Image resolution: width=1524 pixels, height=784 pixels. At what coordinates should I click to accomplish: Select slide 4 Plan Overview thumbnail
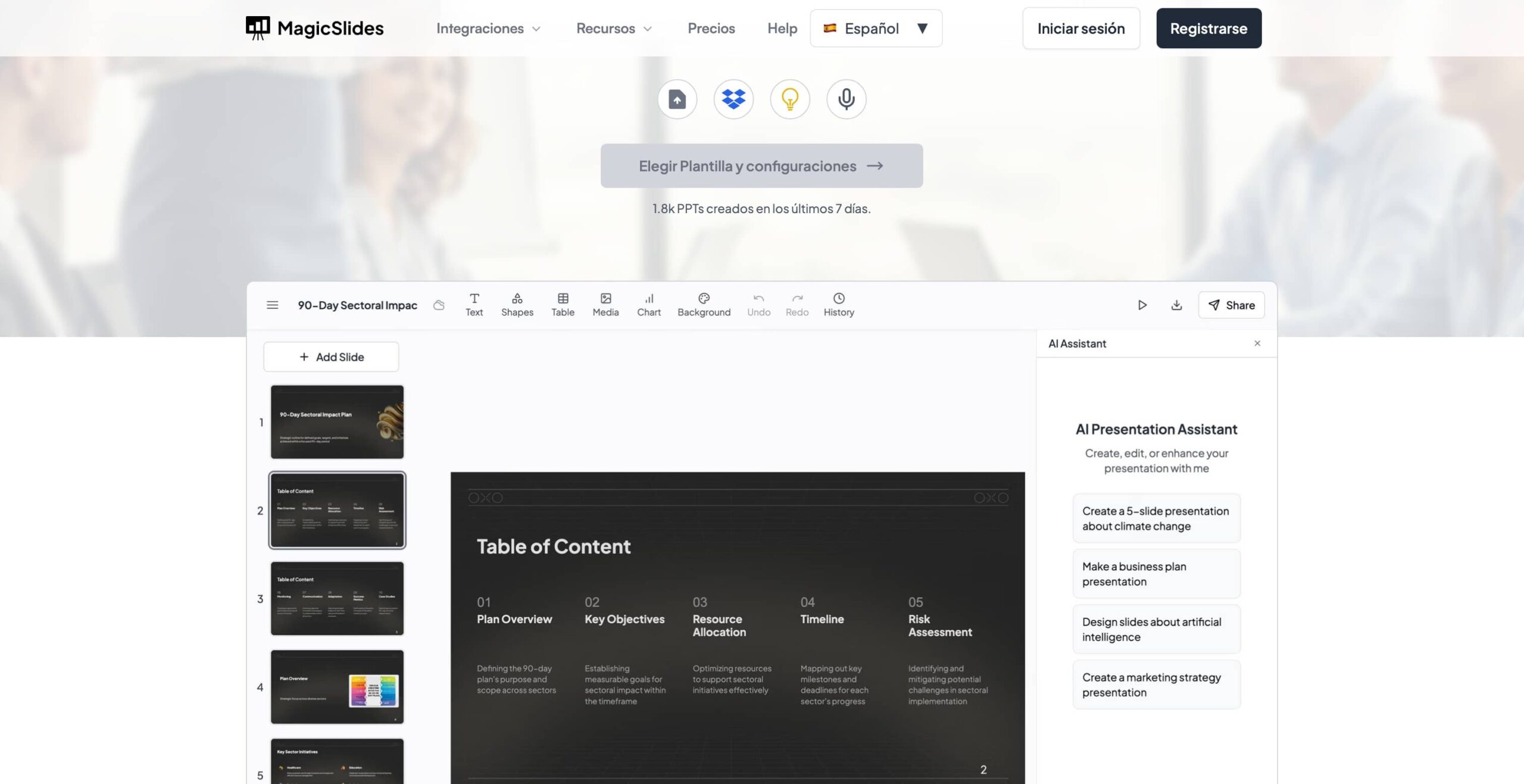(337, 687)
